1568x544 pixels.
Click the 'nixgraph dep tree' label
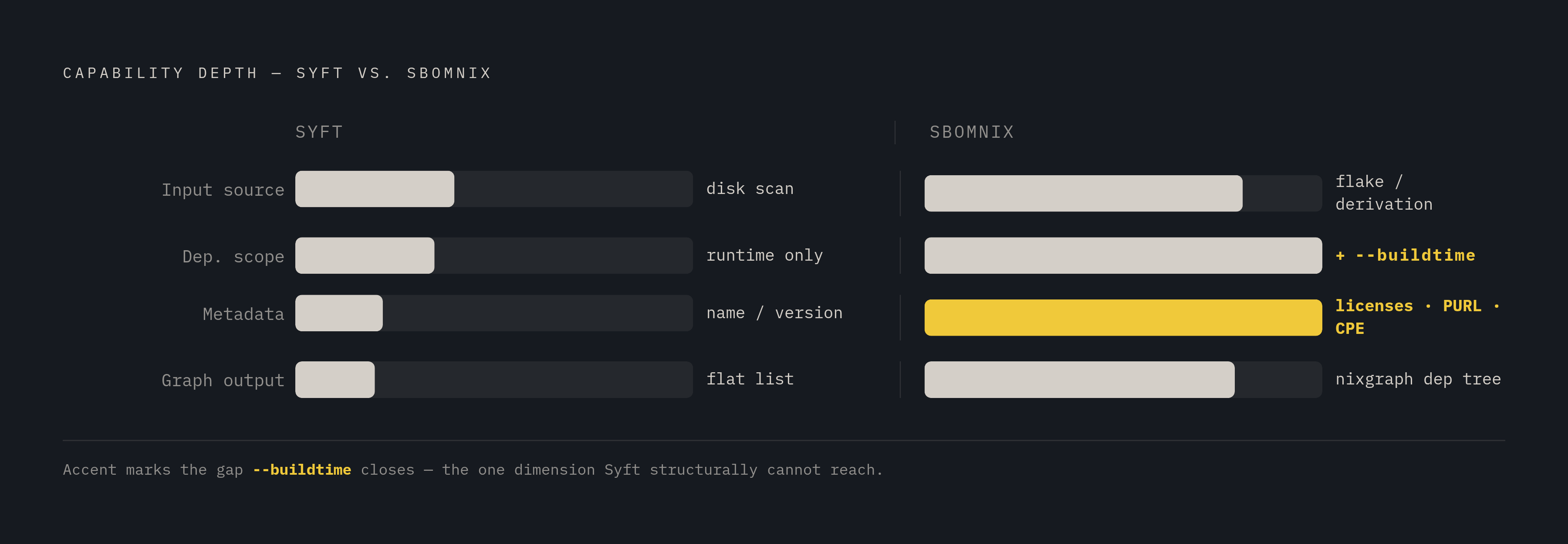click(x=1418, y=379)
